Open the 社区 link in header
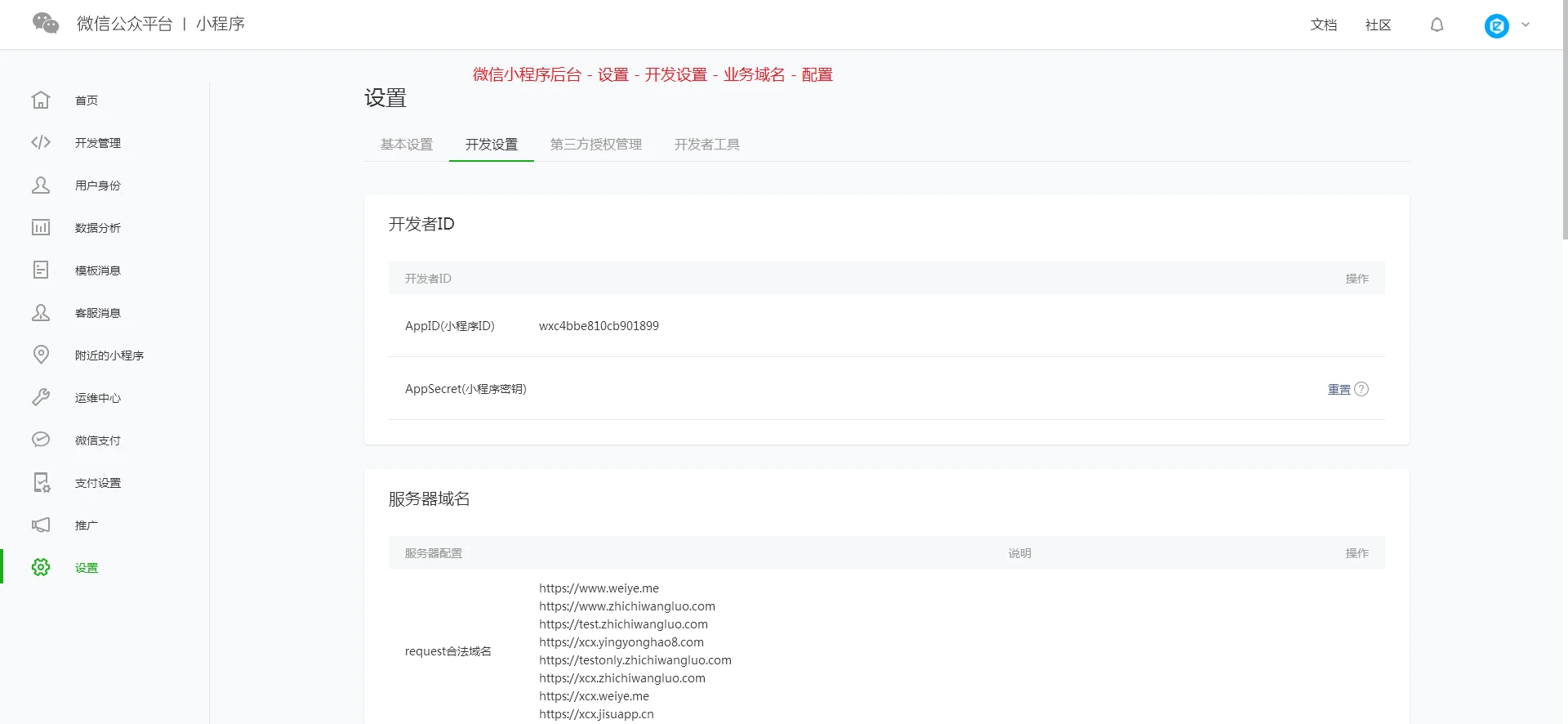The image size is (1568, 724). click(x=1379, y=25)
